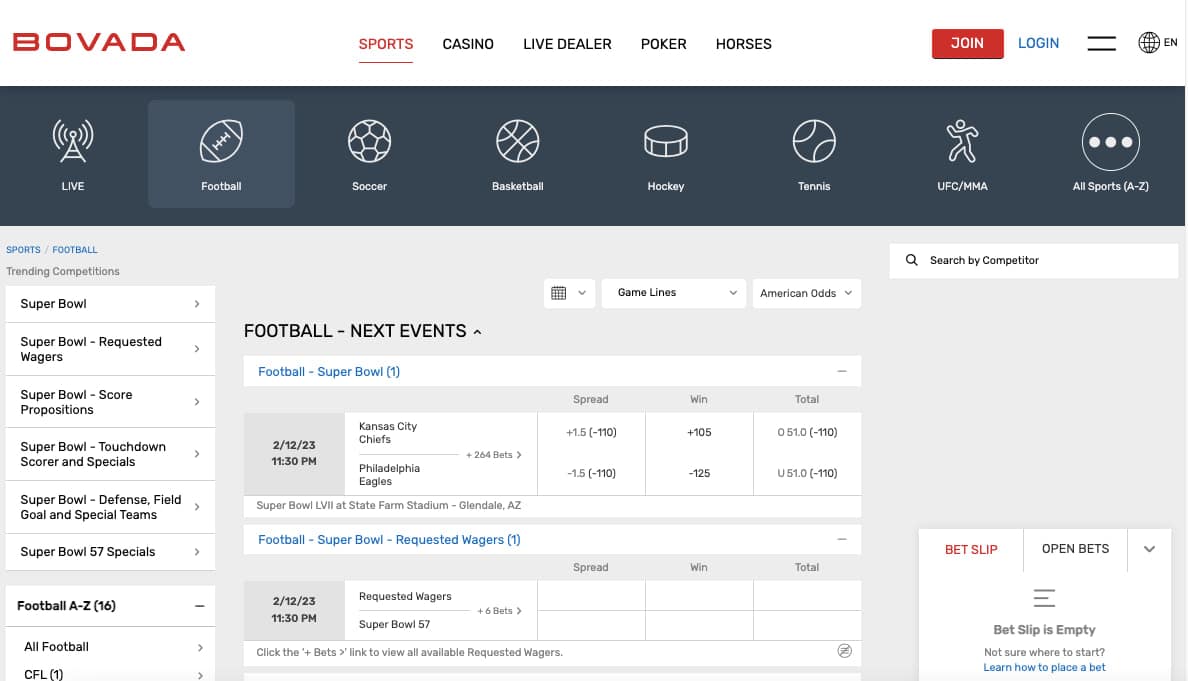This screenshot has height=681, width=1188.
Task: Click the SPORTS breadcrumb link
Action: [x=23, y=249]
